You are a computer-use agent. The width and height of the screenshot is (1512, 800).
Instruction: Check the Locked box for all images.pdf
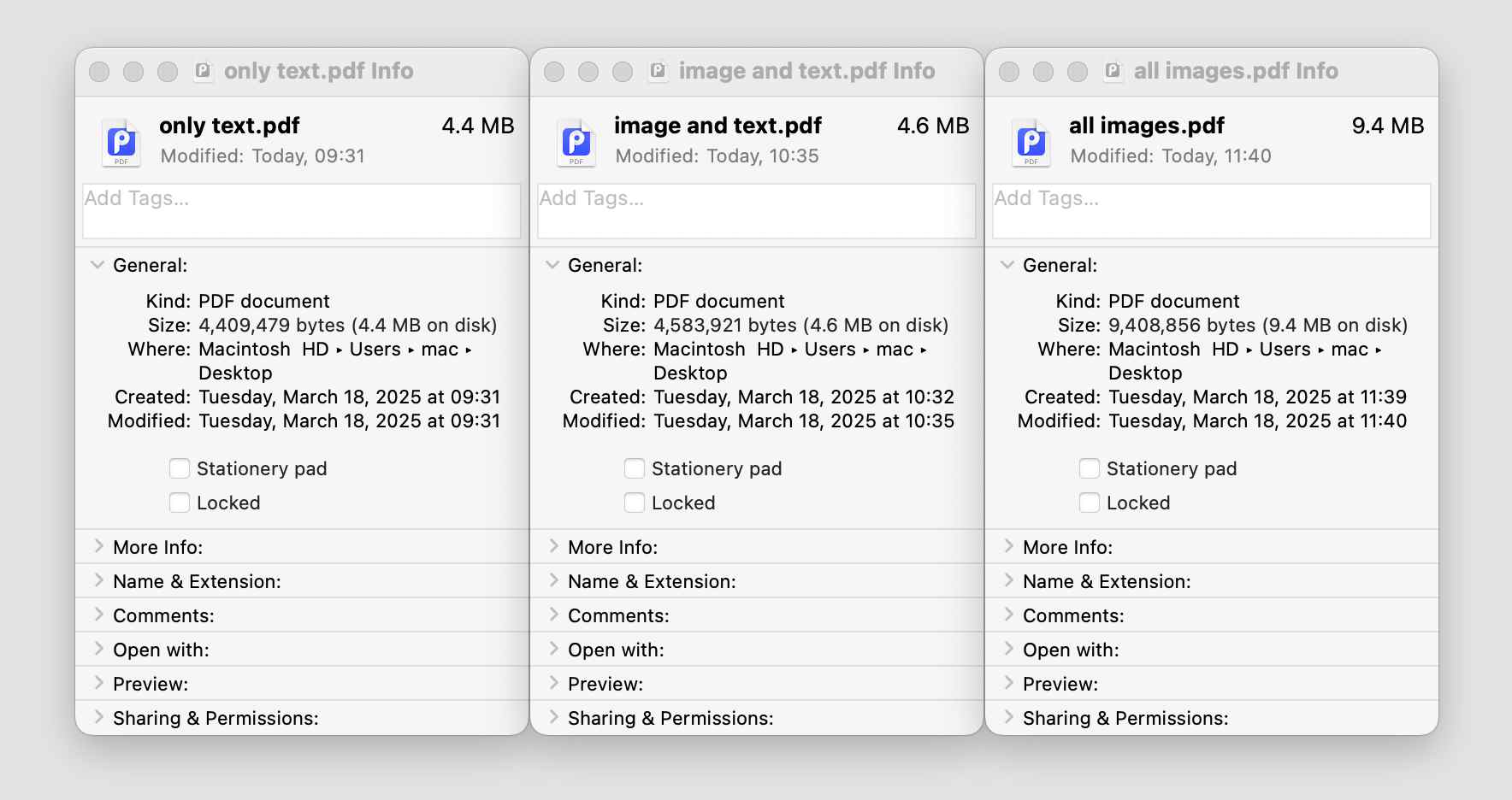click(x=1090, y=503)
